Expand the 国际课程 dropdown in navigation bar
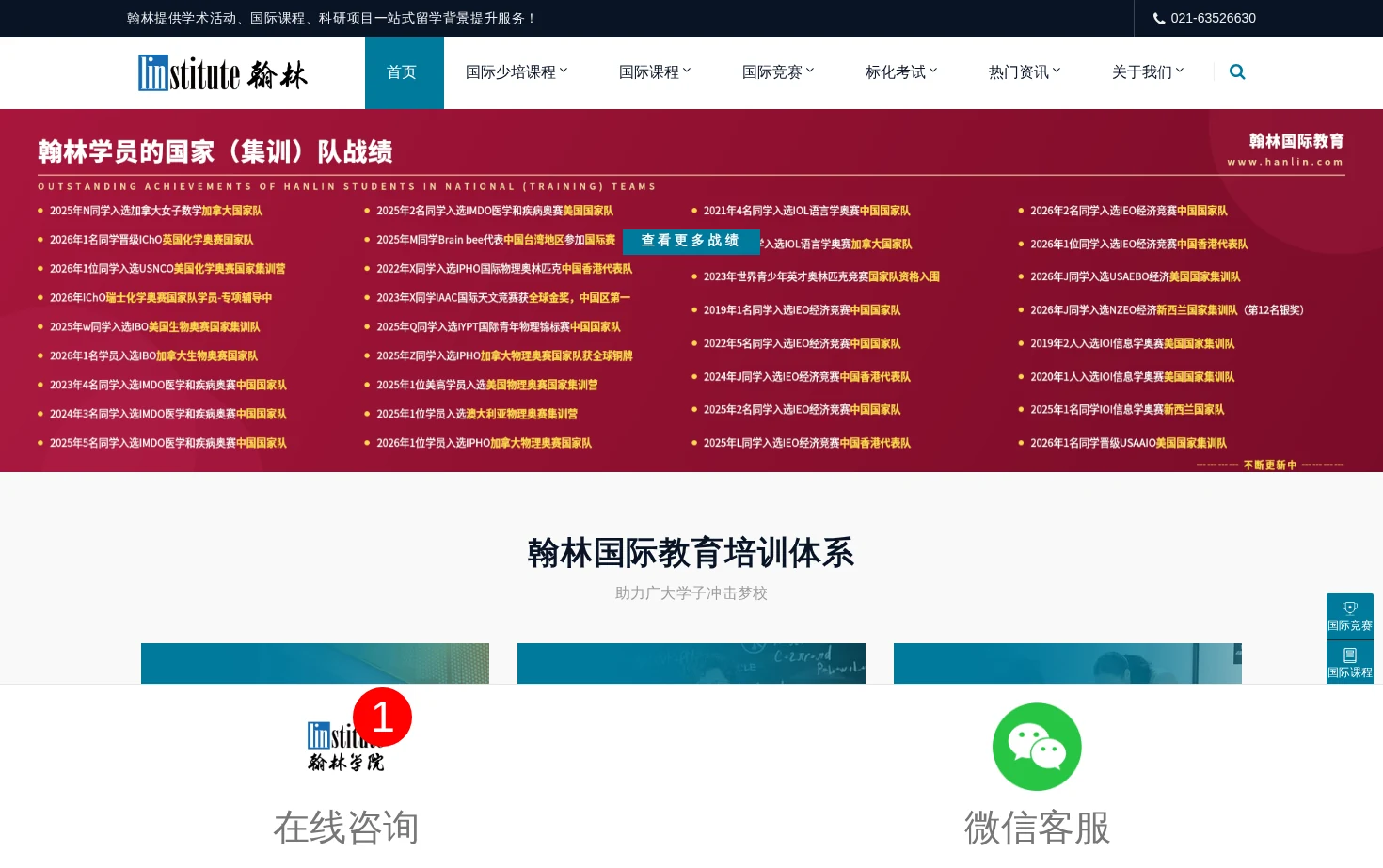Screen dimensions: 1383x868 (655, 72)
